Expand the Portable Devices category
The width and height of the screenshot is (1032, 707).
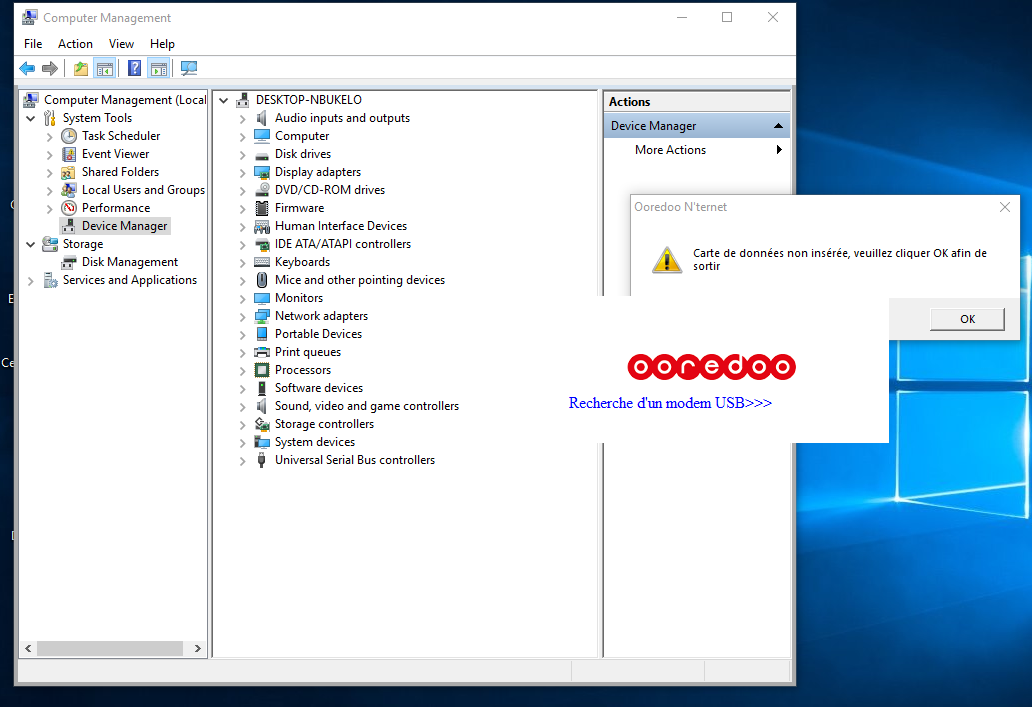pyautogui.click(x=243, y=334)
